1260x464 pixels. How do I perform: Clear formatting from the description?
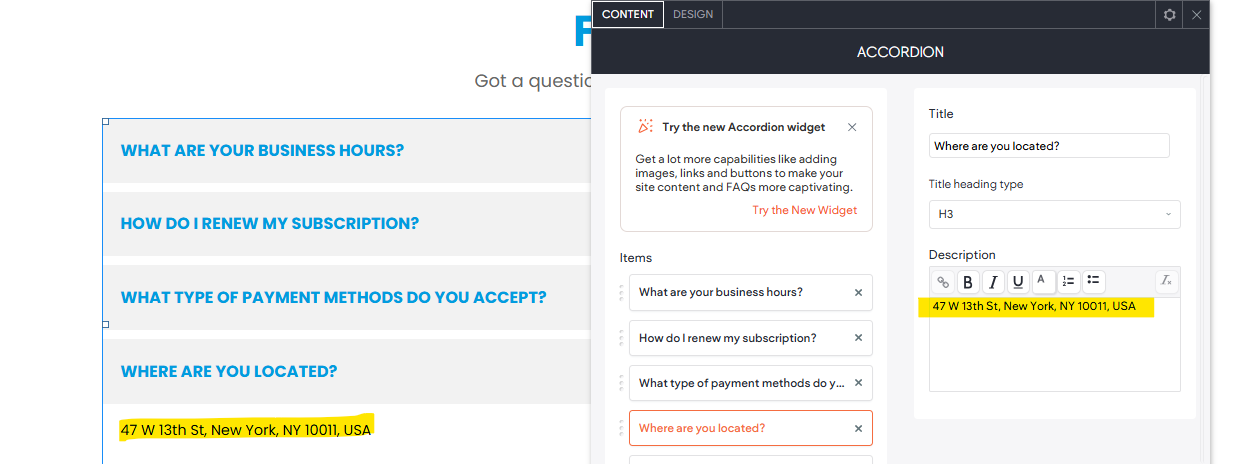pos(1166,281)
